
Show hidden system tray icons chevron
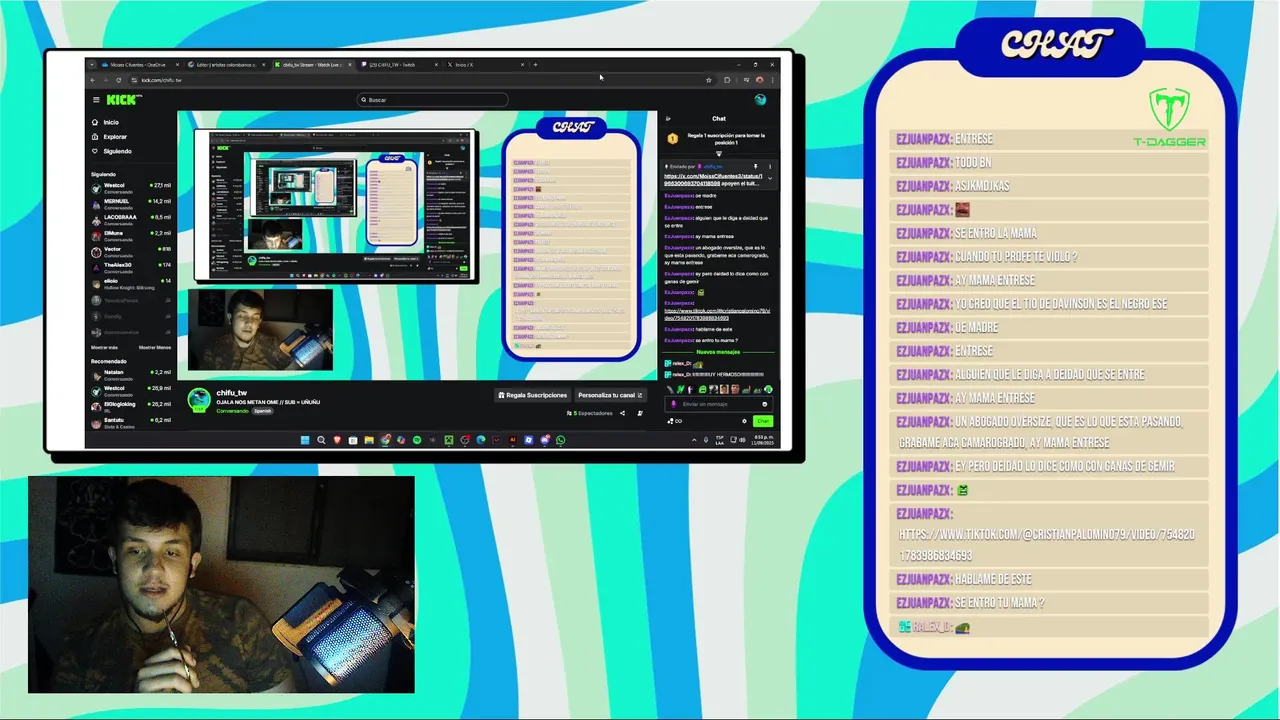[x=694, y=440]
